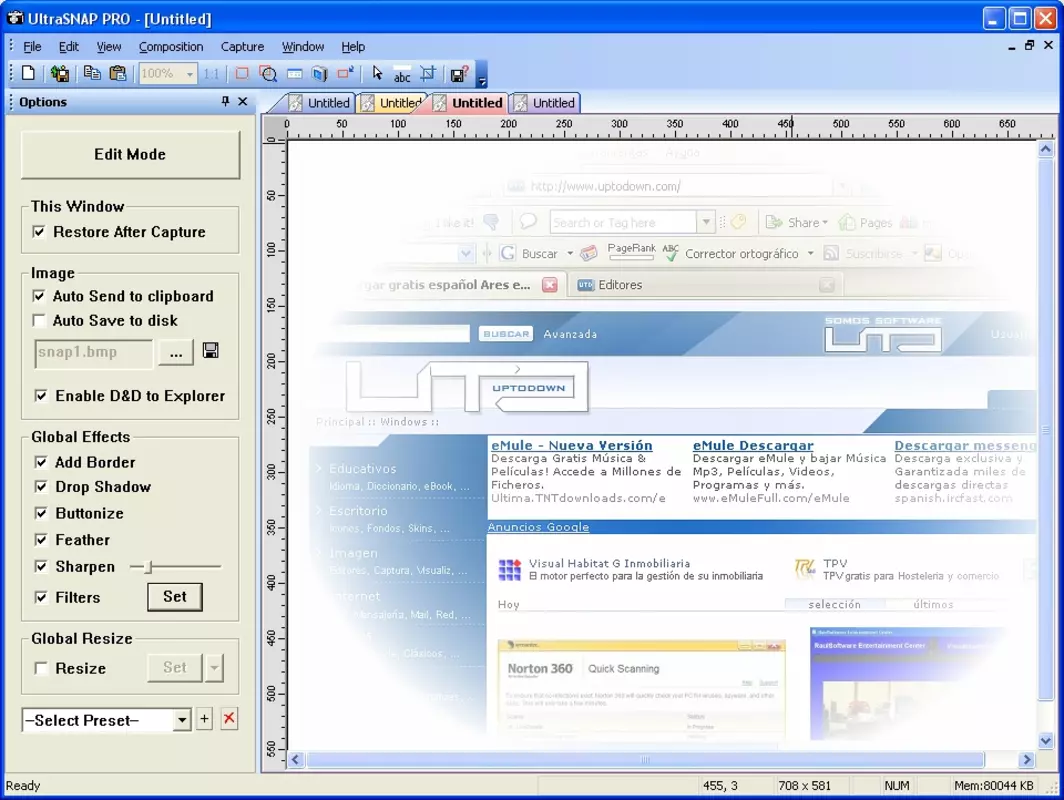Viewport: 1064px width, 800px height.
Task: Toggle the Feather checkbox
Action: coord(41,540)
